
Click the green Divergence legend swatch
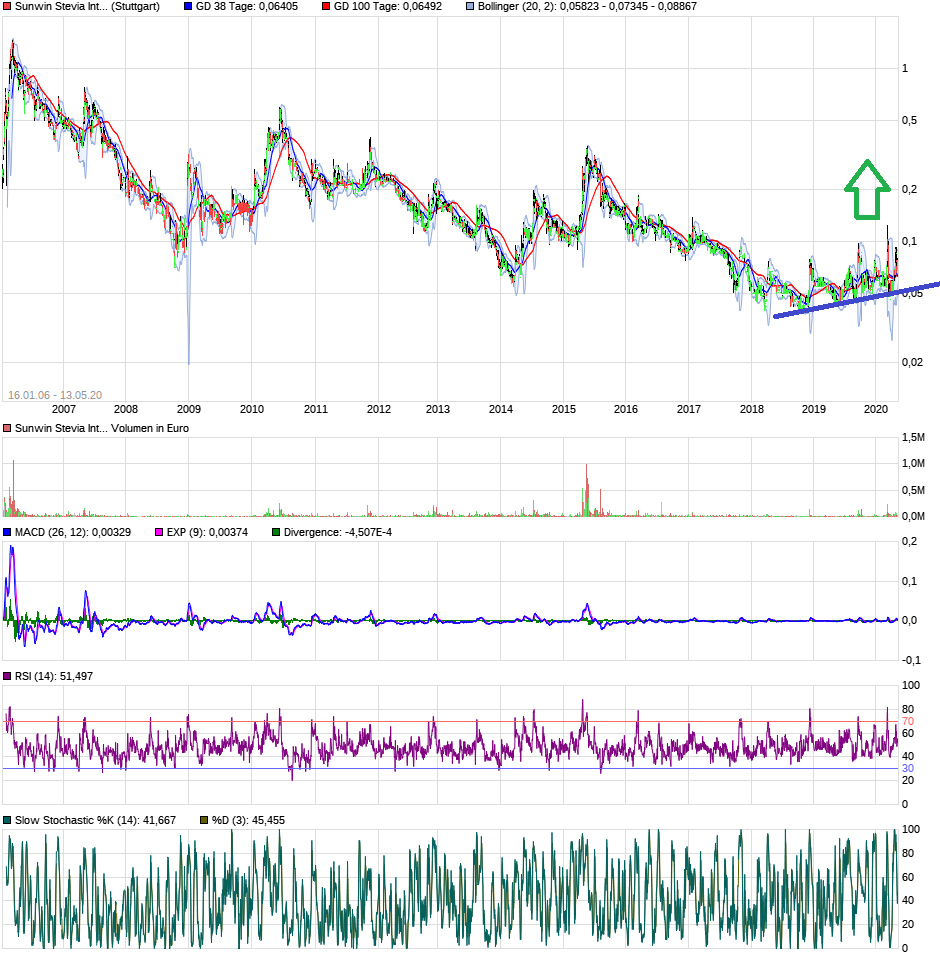click(x=276, y=532)
